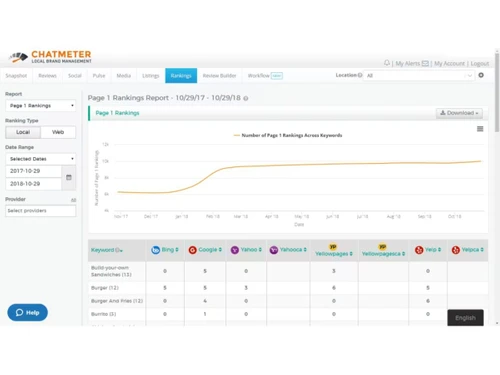Click the Yelp provider icon
The width and height of the screenshot is (500, 375).
(419, 250)
